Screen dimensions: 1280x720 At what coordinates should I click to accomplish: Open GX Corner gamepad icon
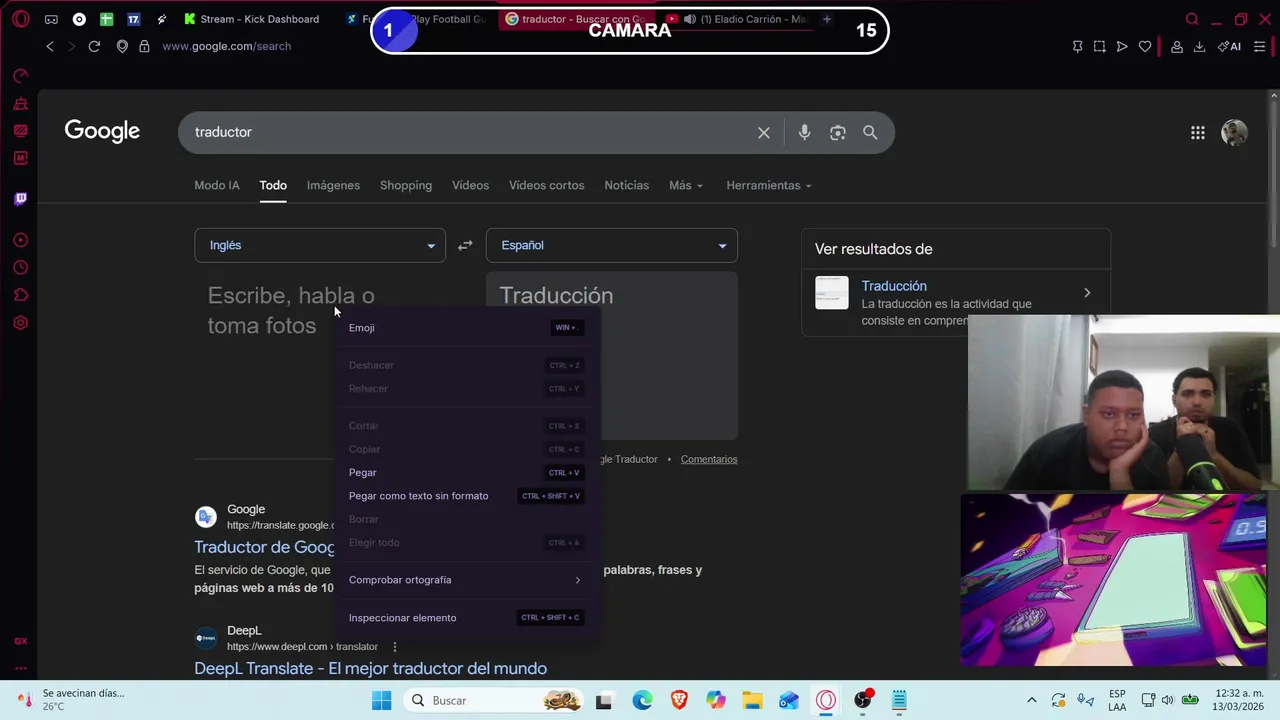coord(51,19)
